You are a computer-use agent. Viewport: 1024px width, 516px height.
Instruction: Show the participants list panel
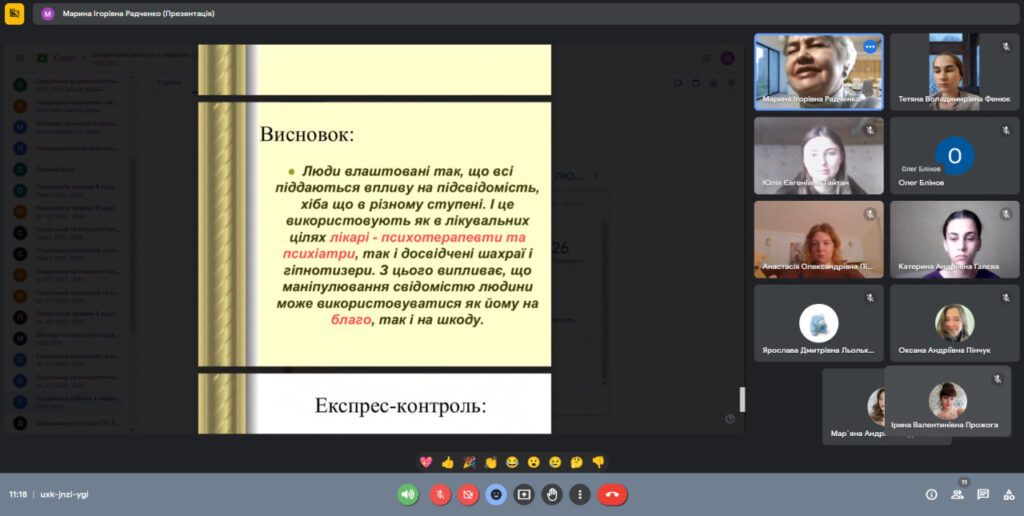(x=957, y=494)
